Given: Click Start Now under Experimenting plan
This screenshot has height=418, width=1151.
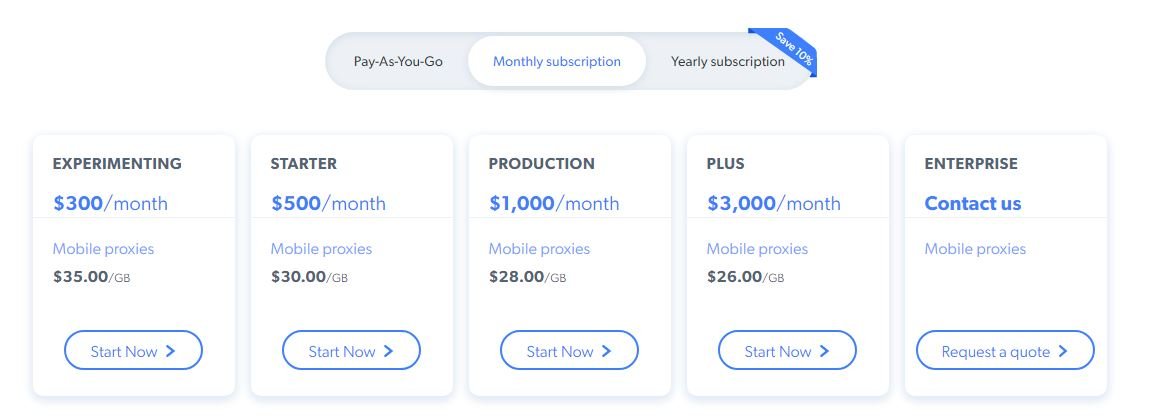Looking at the screenshot, I should tap(133, 351).
